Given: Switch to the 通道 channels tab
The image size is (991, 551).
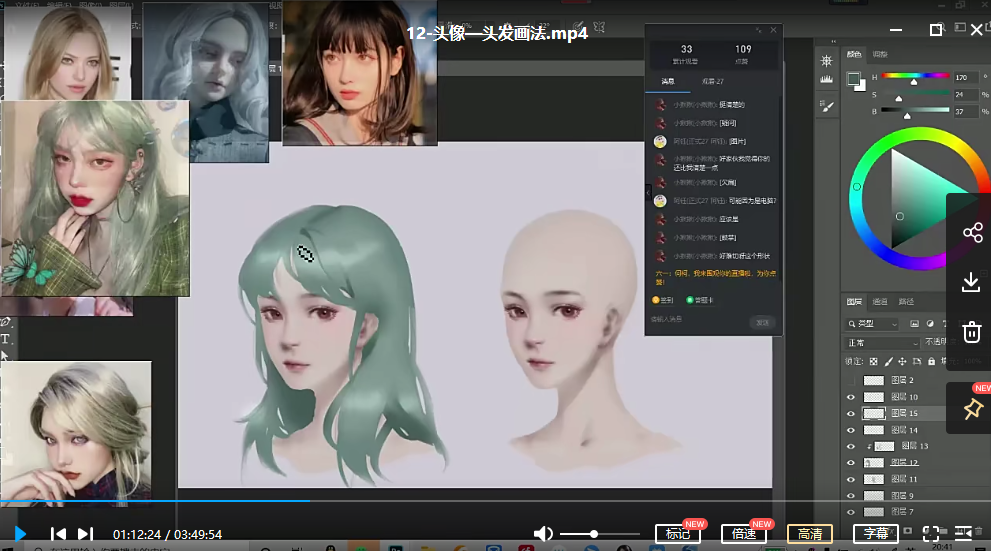Looking at the screenshot, I should (880, 301).
